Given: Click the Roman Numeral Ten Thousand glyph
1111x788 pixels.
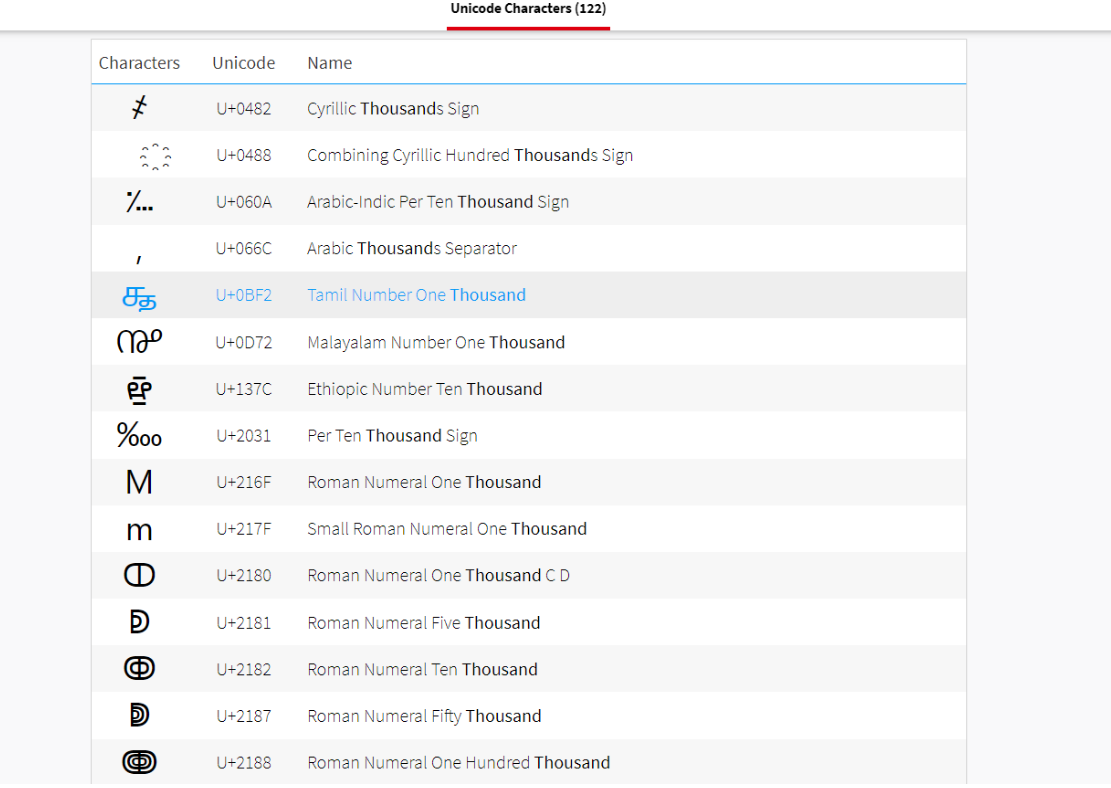Looking at the screenshot, I should 139,669.
